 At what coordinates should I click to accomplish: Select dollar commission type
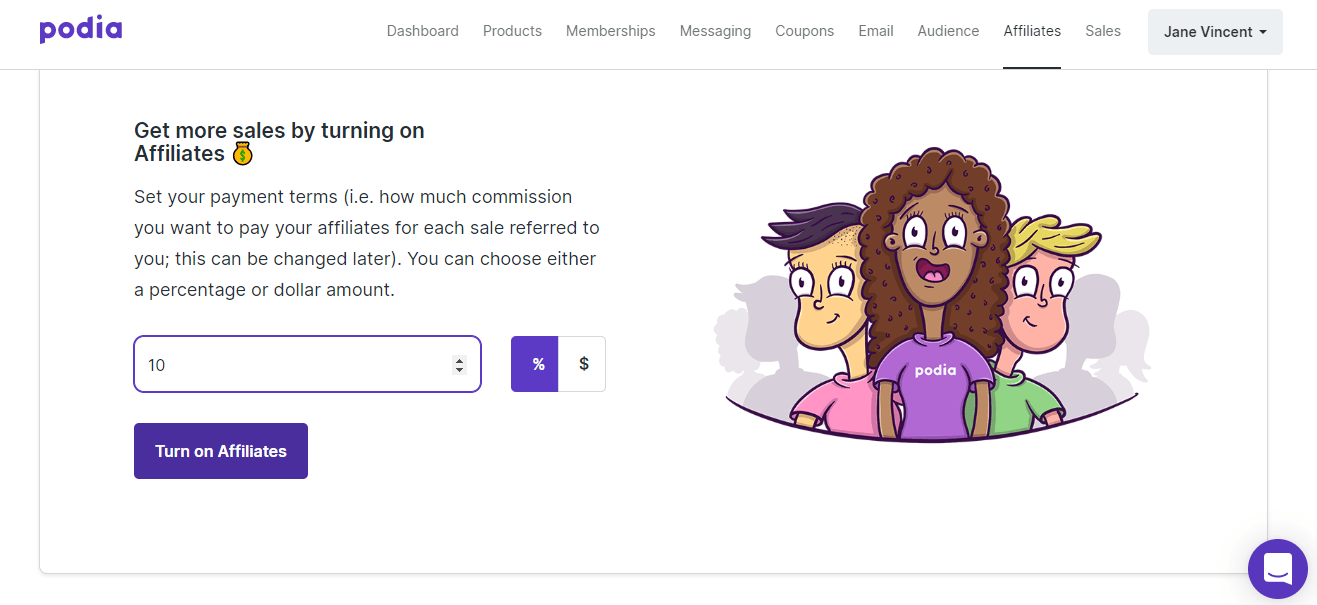(583, 364)
